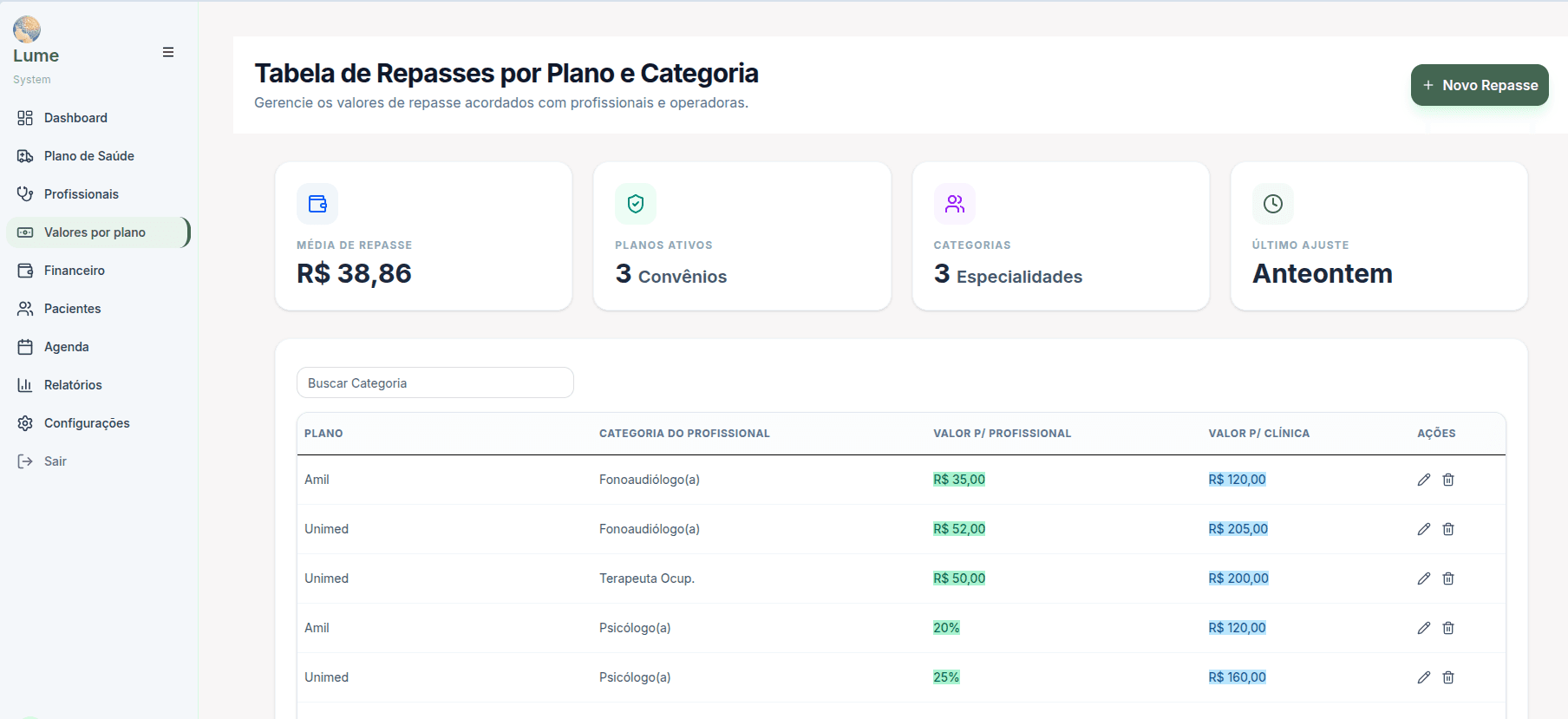Delete the Amil Fonoaudiólogo(a) row
1568x719 pixels.
click(1448, 480)
